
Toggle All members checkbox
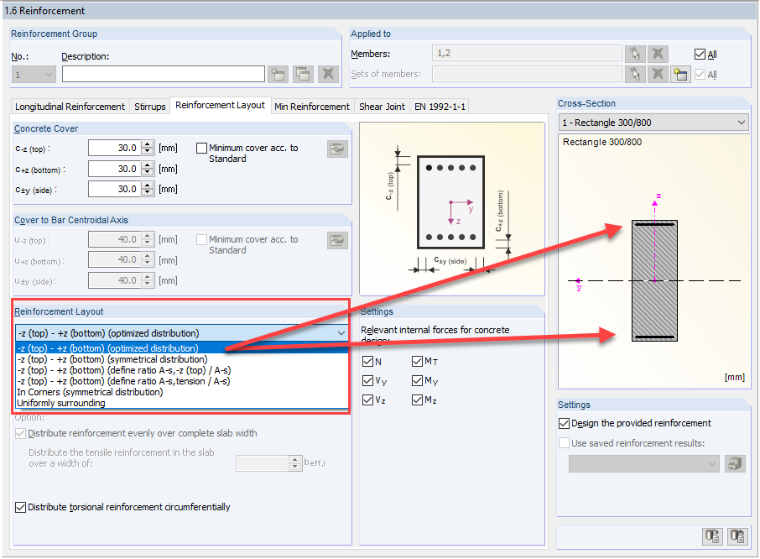[x=700, y=54]
